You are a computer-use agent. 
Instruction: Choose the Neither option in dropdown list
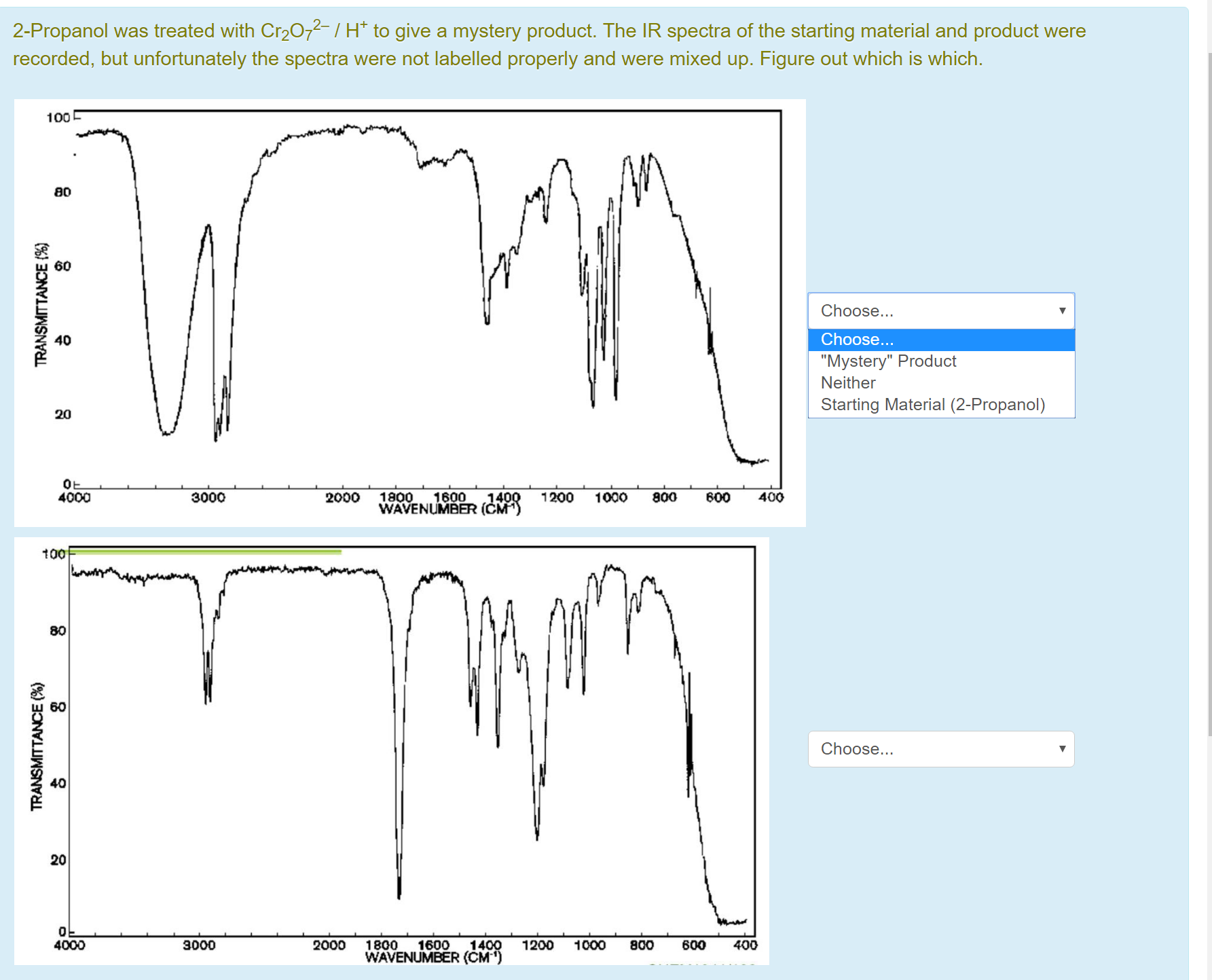[848, 383]
